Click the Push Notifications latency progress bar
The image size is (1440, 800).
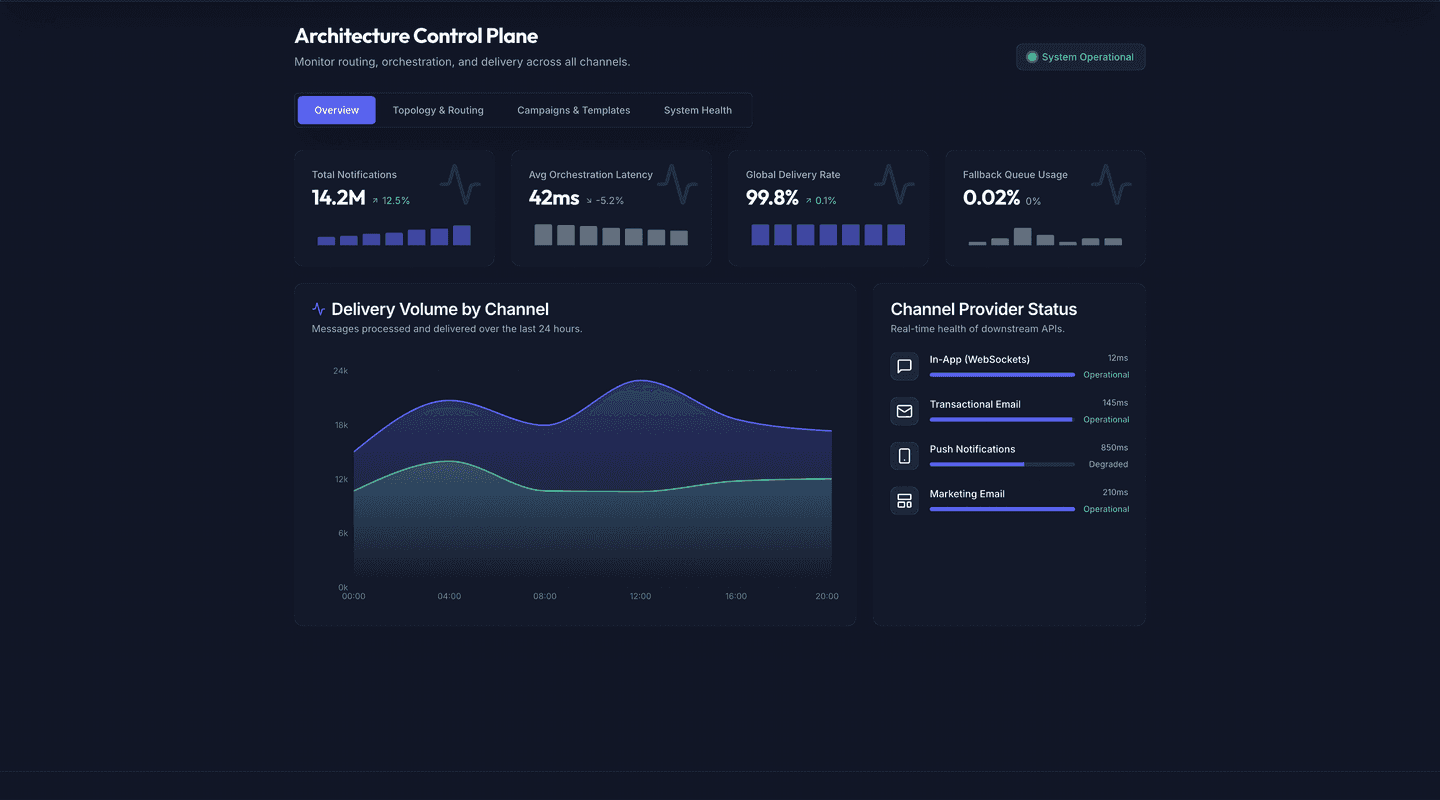coord(1001,464)
